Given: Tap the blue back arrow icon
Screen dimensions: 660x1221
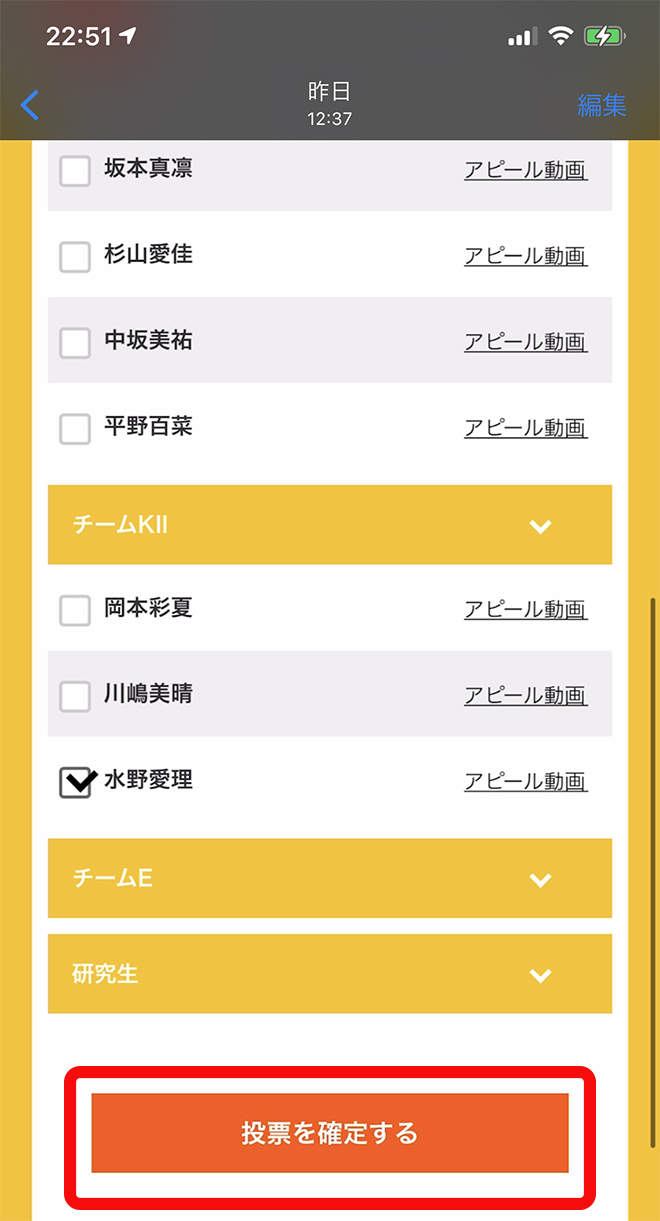Looking at the screenshot, I should 30,105.
